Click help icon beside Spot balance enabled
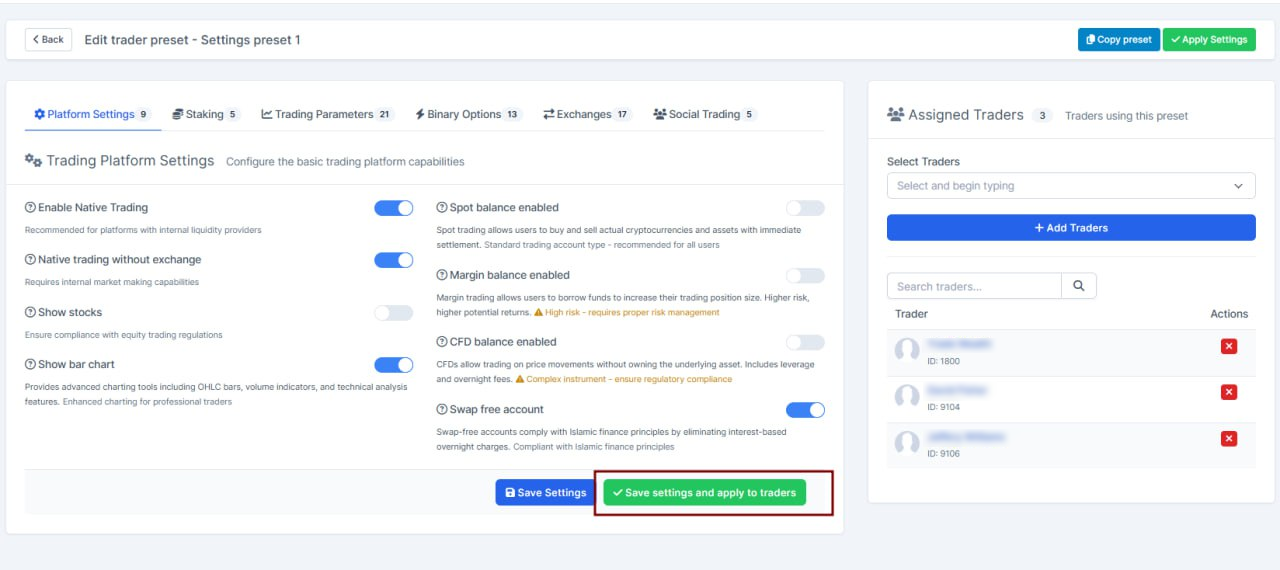Image resolution: width=1280 pixels, height=570 pixels. coord(442,208)
